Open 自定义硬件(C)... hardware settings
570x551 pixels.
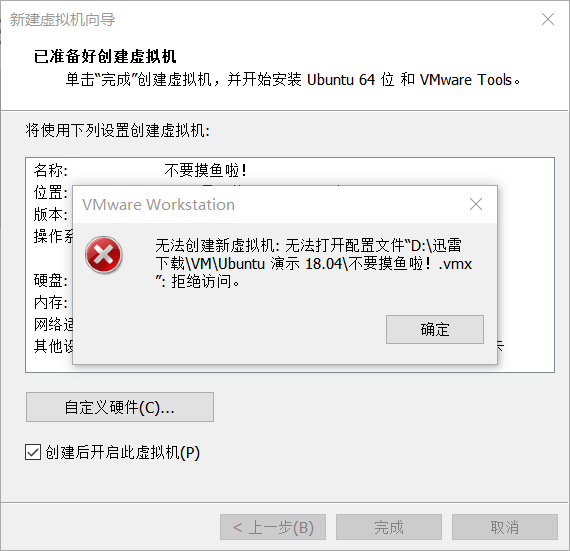pos(120,407)
